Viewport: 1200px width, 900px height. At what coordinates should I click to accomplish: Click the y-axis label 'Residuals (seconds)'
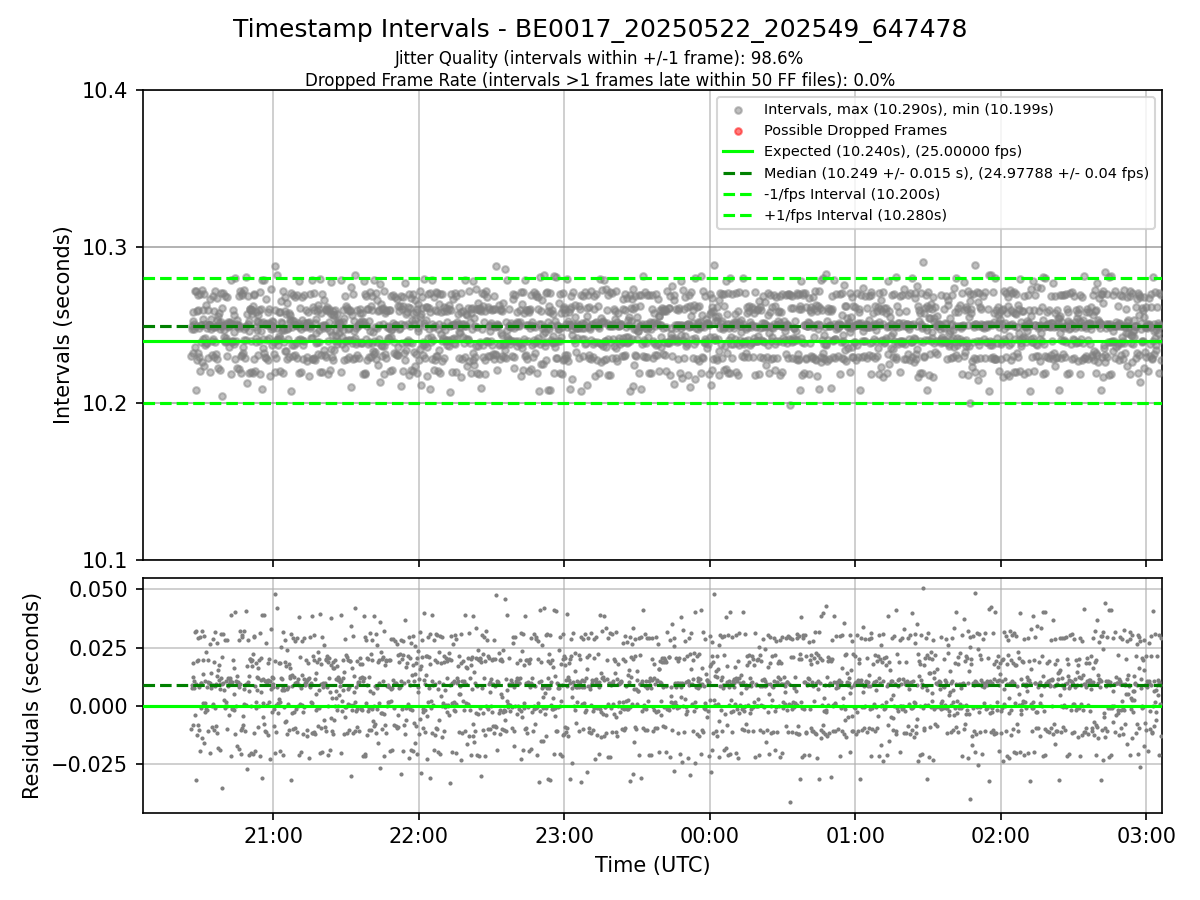pos(32,696)
